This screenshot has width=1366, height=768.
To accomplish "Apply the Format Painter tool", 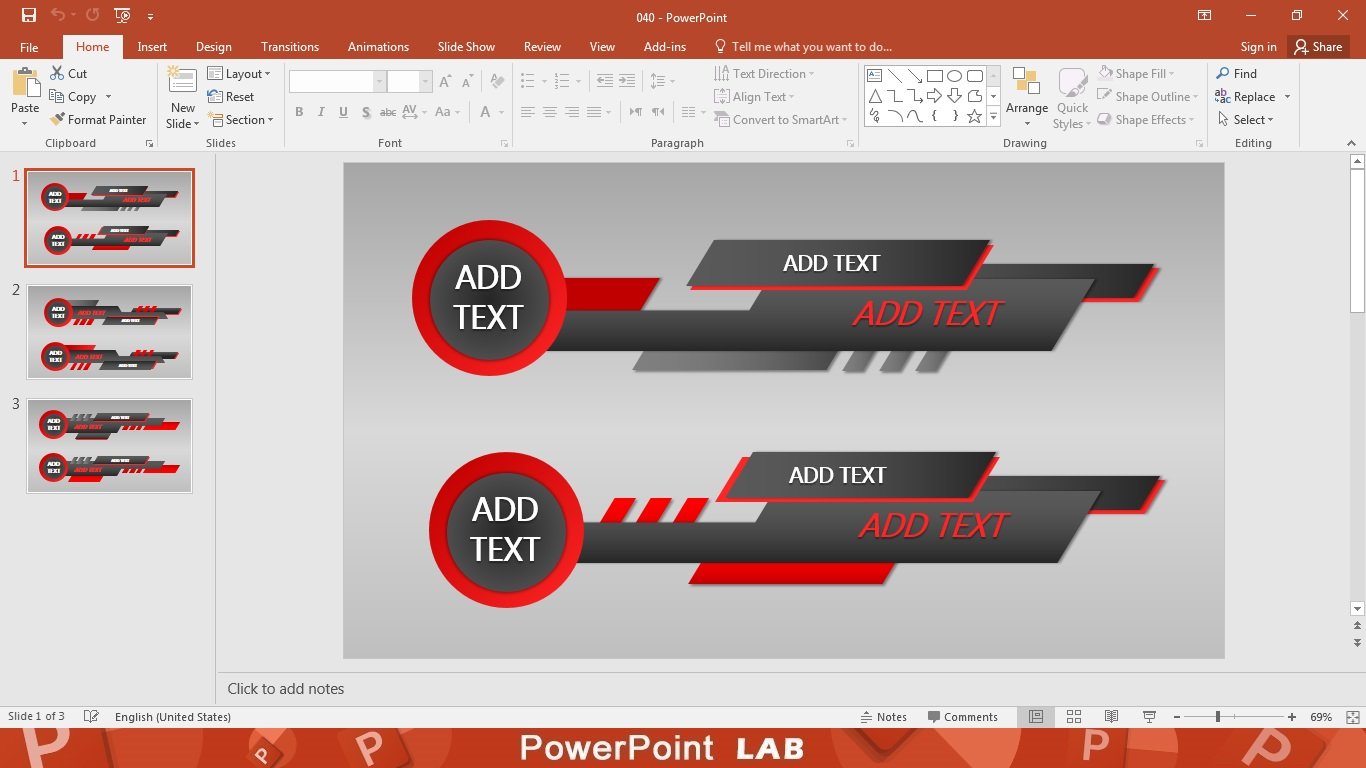I will coord(98,120).
